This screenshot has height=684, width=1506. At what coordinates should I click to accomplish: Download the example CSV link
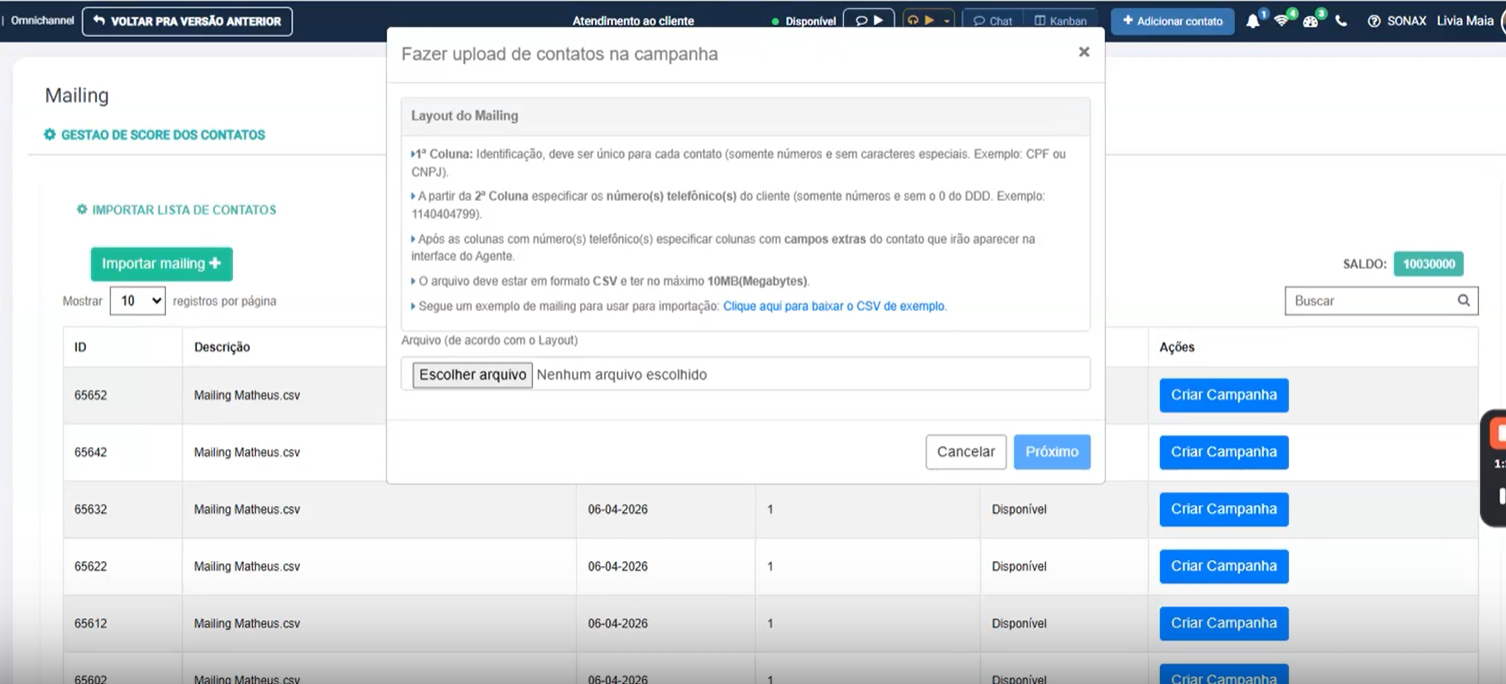click(834, 306)
